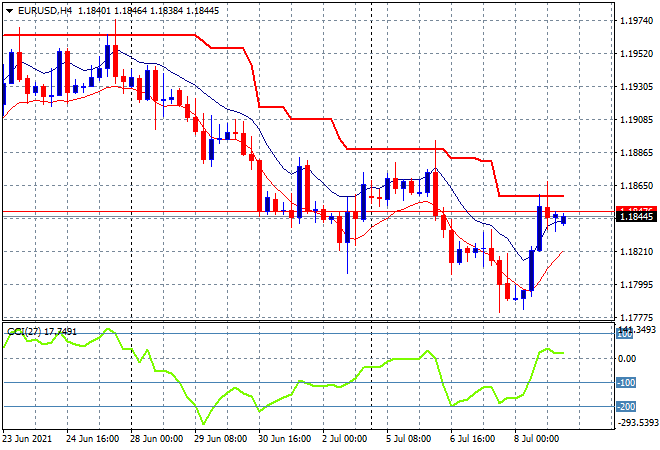The width and height of the screenshot is (660, 450).
Task: Click time axis label 8 Jul 00:00
Action: pos(536,439)
